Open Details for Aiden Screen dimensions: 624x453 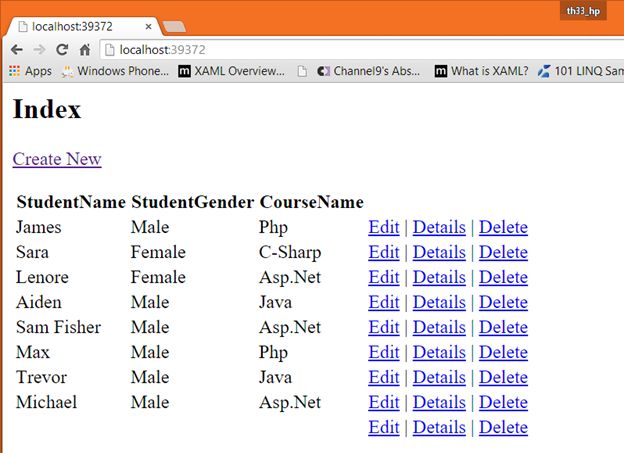pyautogui.click(x=439, y=303)
